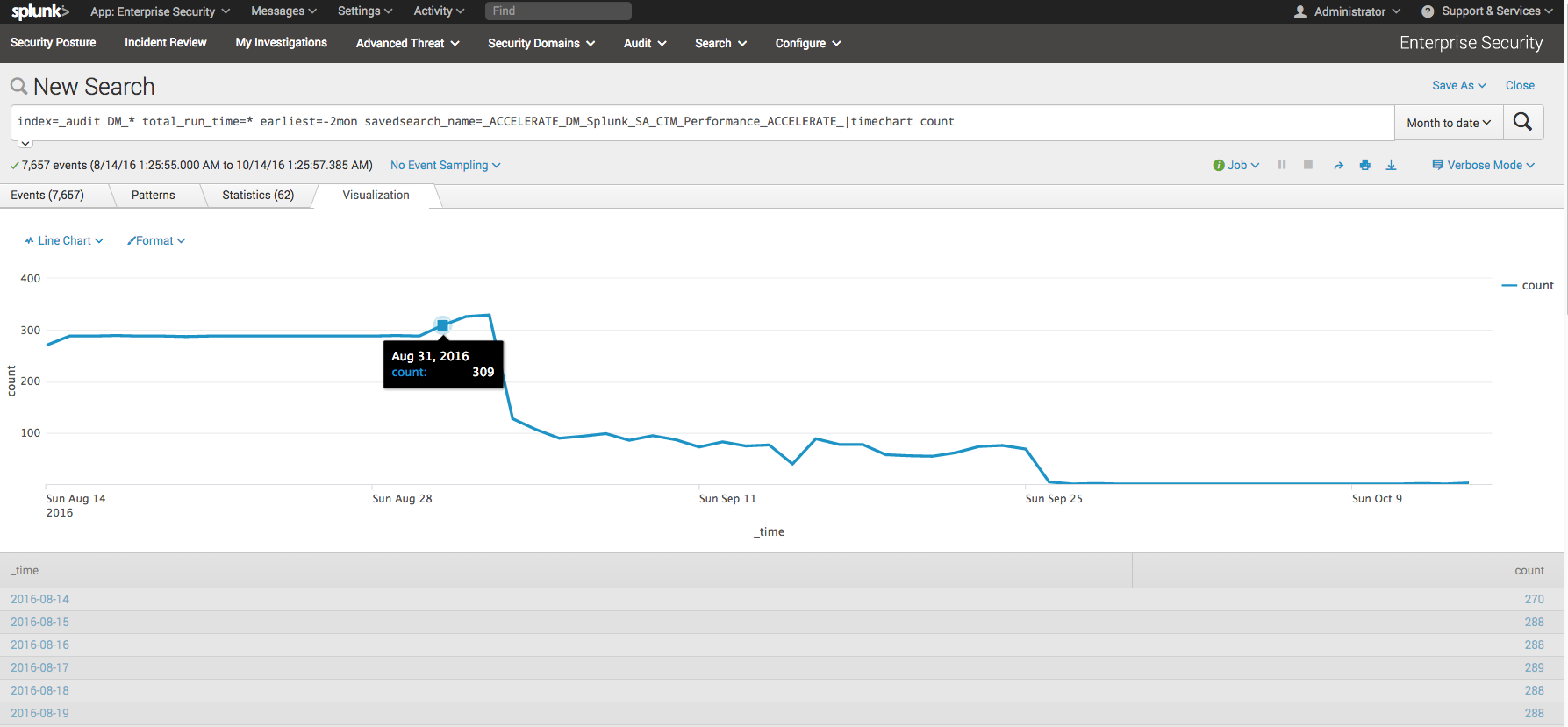Click the Splunk logo
The width and height of the screenshot is (1568, 727).
[x=39, y=11]
